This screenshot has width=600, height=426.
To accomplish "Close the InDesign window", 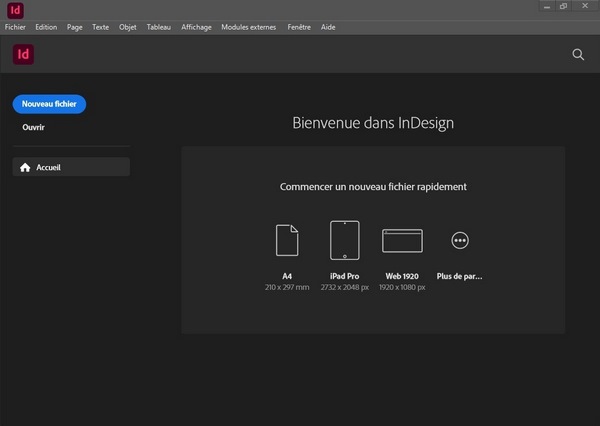I will click(x=585, y=6).
